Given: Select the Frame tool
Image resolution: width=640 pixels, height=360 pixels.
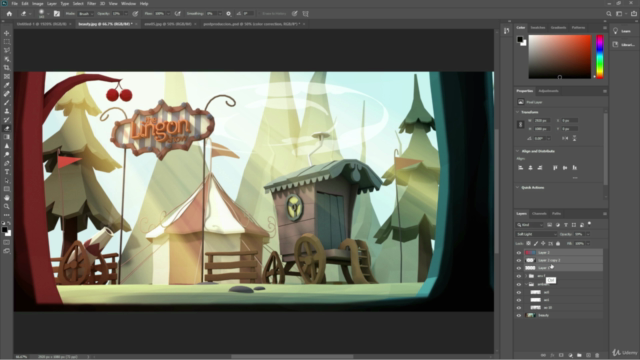Looking at the screenshot, I should [x=7, y=76].
